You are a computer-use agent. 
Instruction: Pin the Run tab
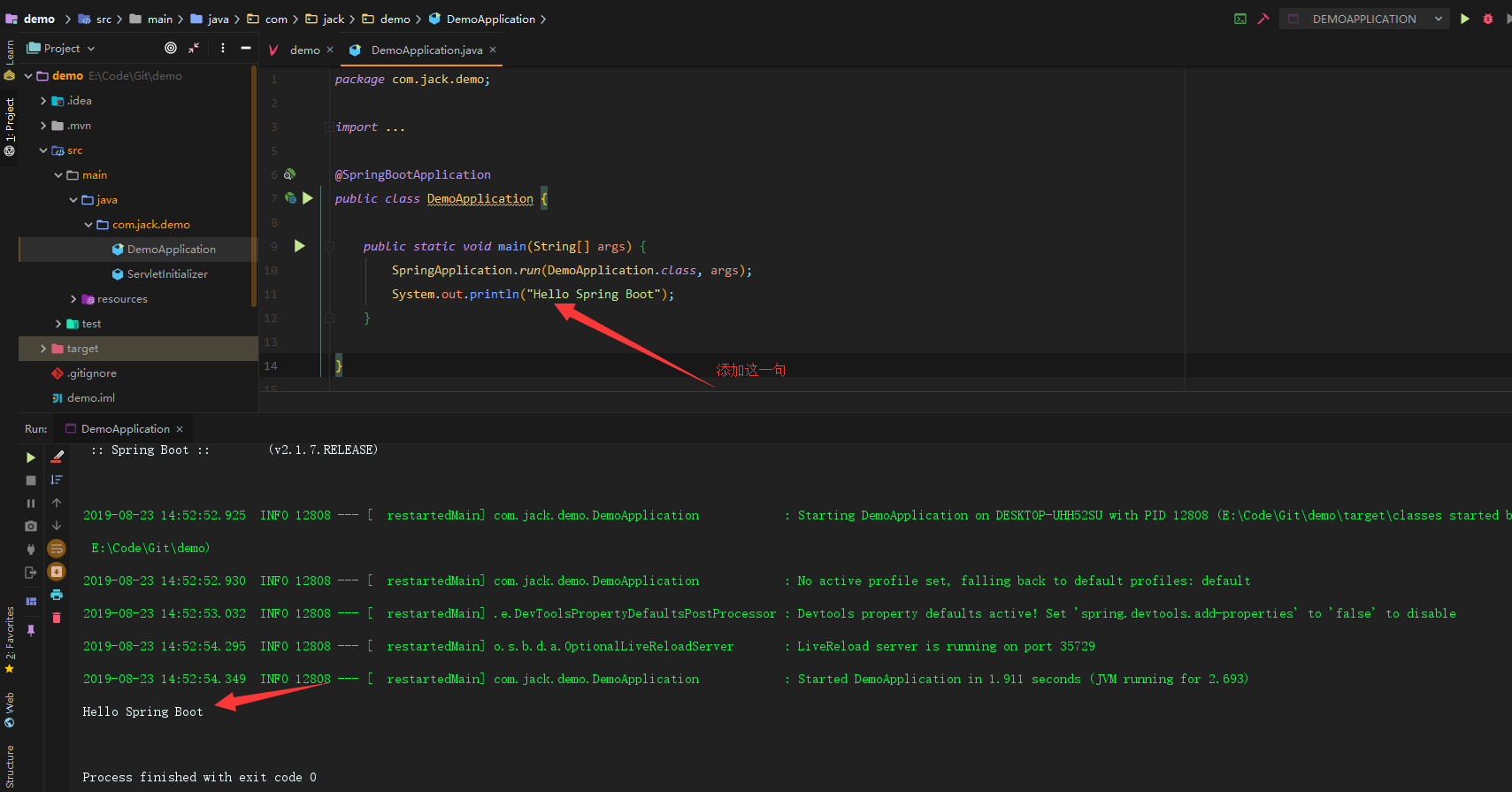click(31, 630)
